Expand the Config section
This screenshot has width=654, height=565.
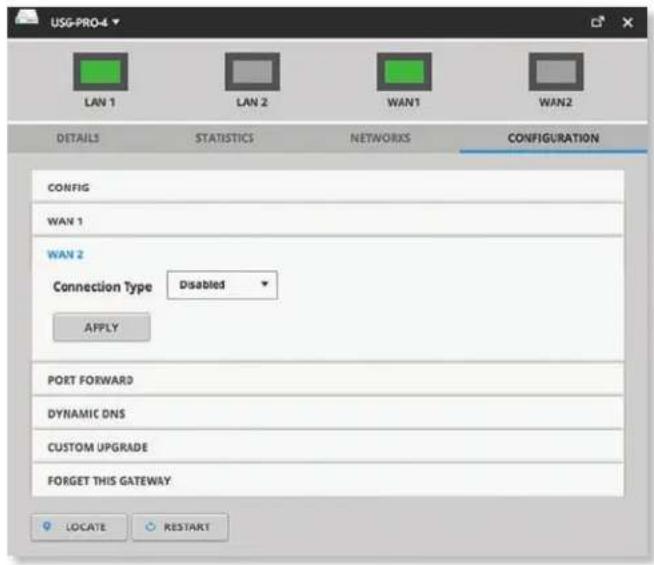328,187
